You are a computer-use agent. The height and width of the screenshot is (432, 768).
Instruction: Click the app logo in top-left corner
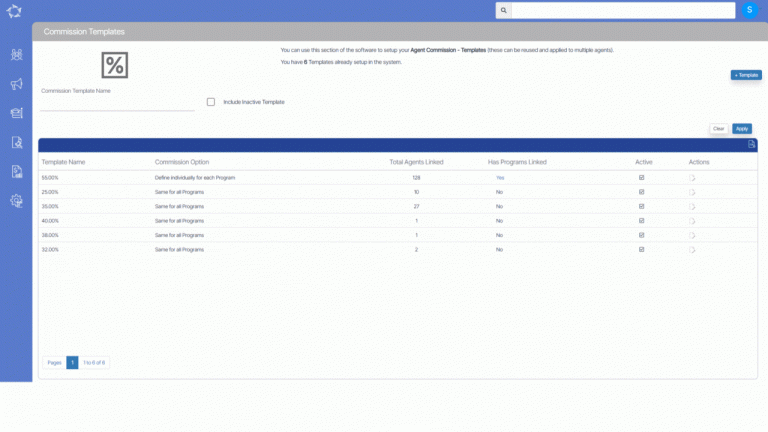(14, 11)
